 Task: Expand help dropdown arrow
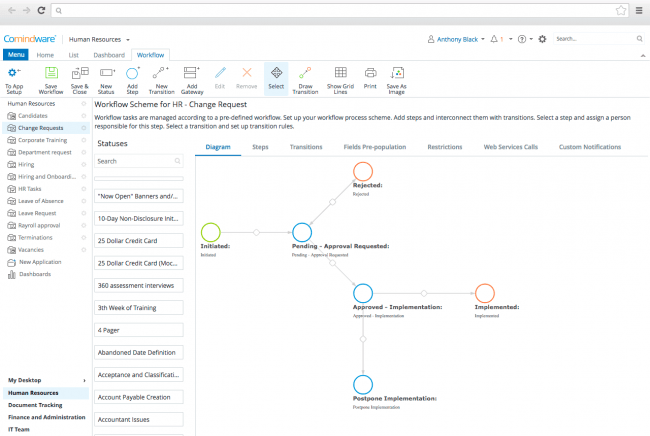click(531, 39)
